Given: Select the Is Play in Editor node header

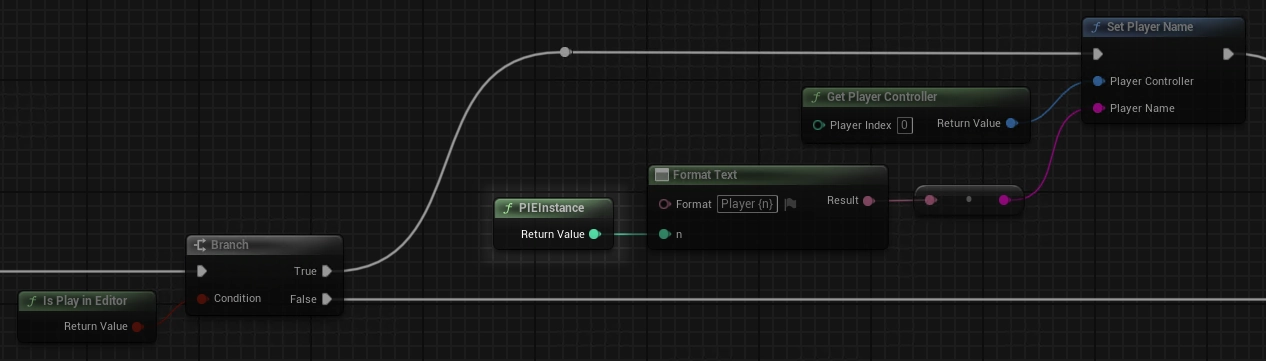Looking at the screenshot, I should click(88, 300).
